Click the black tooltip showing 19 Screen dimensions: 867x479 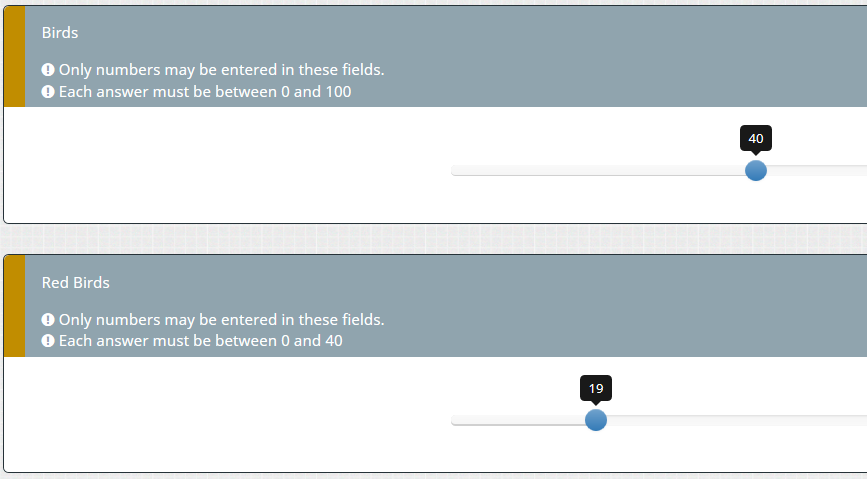coord(596,389)
